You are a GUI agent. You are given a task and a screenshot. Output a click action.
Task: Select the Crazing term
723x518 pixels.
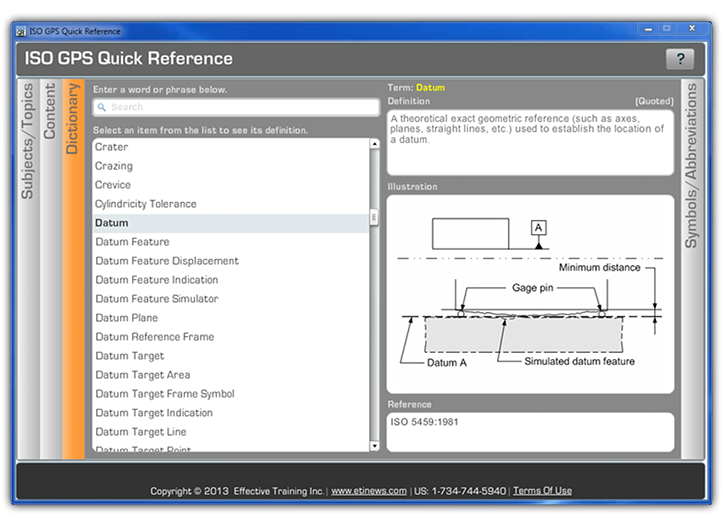(113, 166)
